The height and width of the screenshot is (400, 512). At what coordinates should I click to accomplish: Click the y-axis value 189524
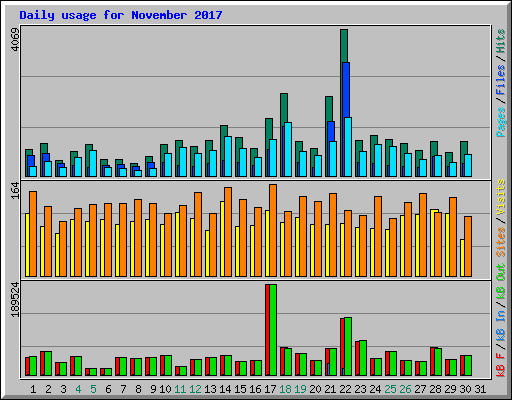[x=15, y=300]
